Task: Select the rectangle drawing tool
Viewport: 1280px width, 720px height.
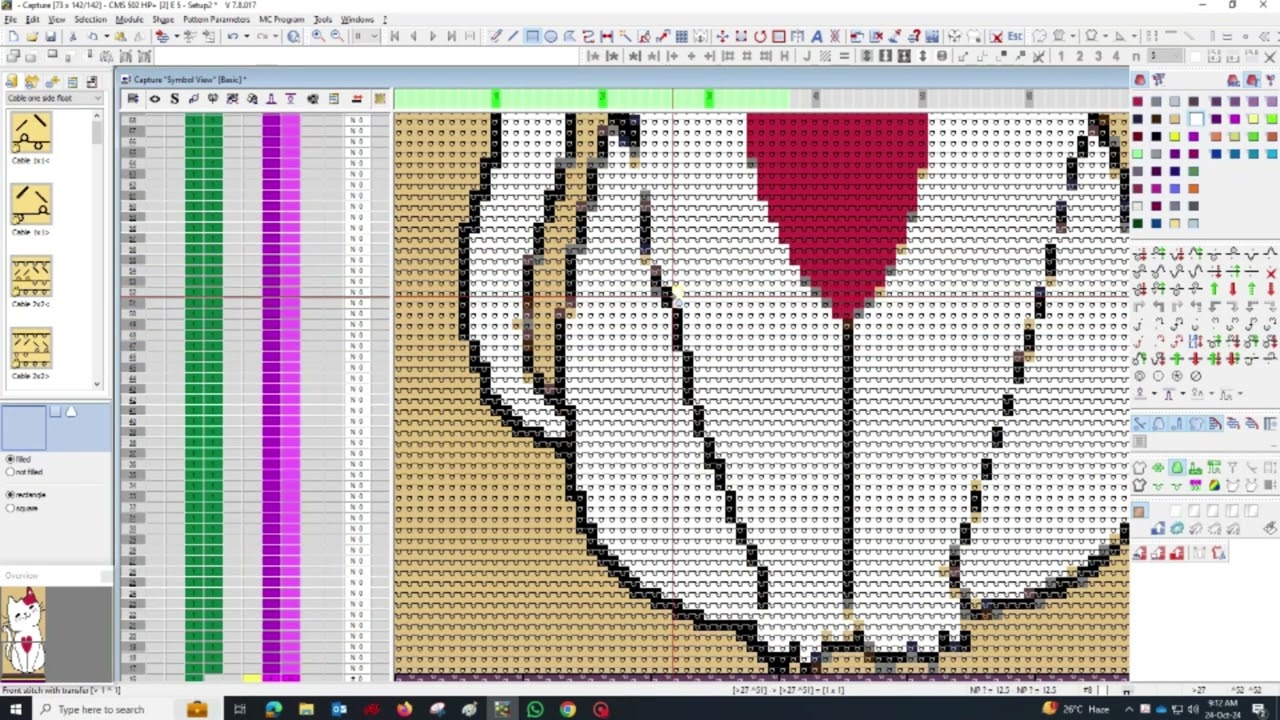Action: click(532, 36)
